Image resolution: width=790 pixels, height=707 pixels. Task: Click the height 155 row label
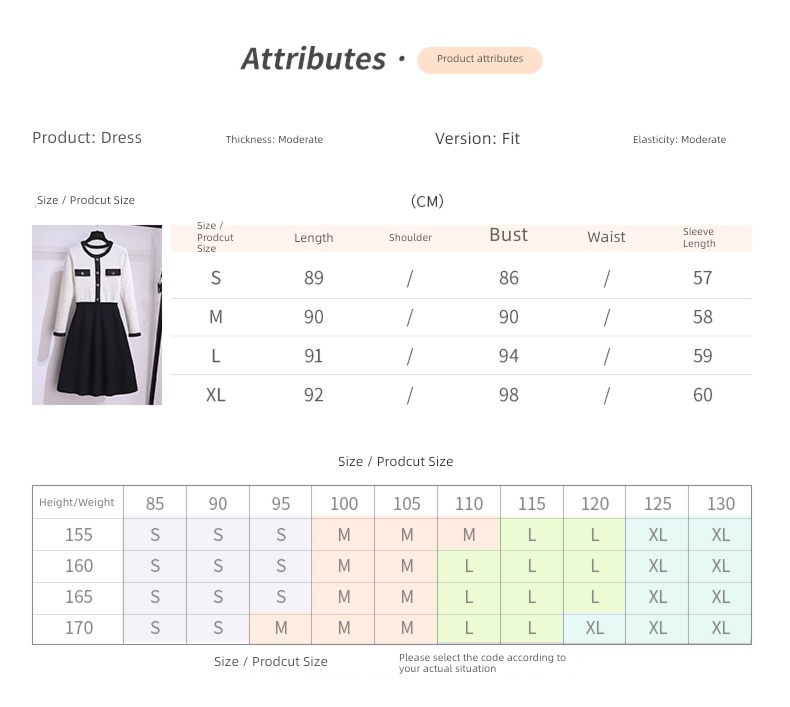pyautogui.click(x=79, y=535)
